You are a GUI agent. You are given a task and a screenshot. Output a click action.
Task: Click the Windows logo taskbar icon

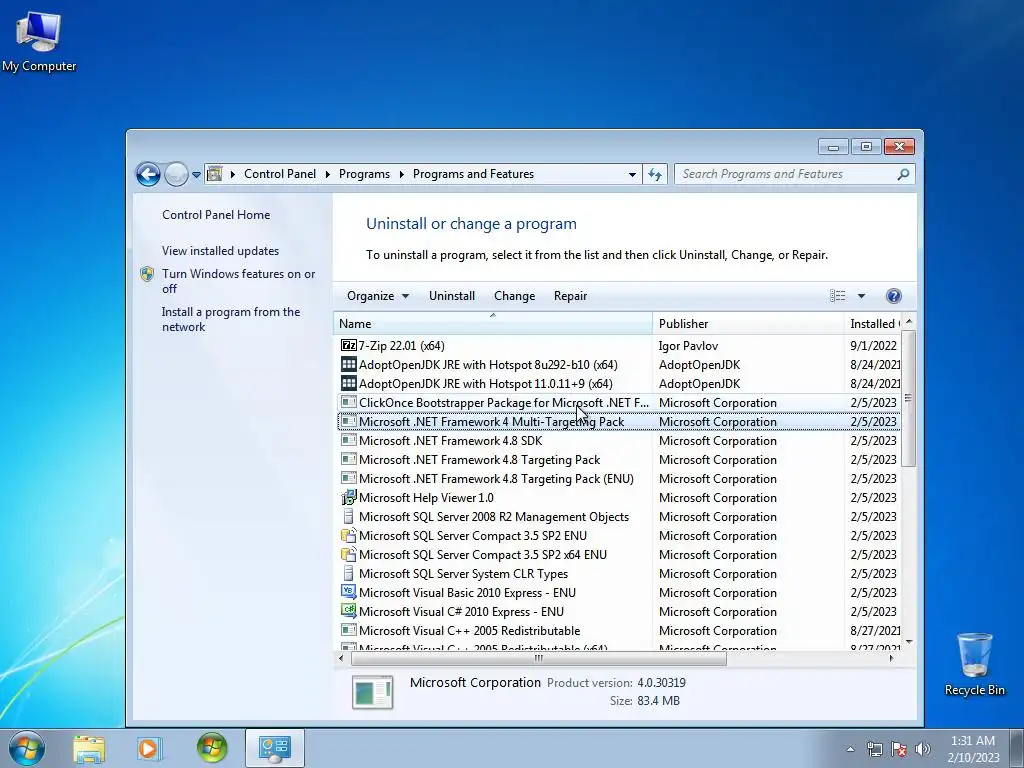pyautogui.click(x=212, y=748)
